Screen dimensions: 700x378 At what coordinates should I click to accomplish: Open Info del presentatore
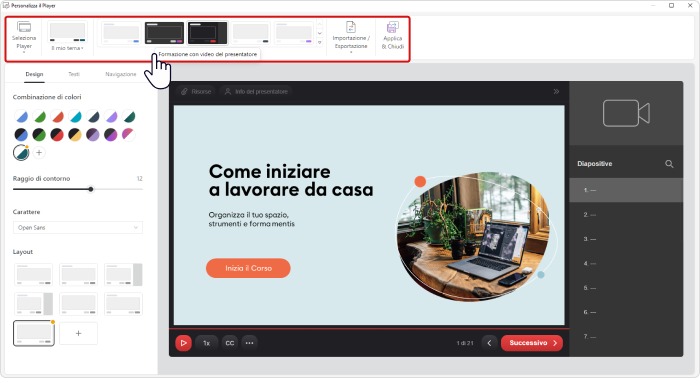tap(256, 91)
